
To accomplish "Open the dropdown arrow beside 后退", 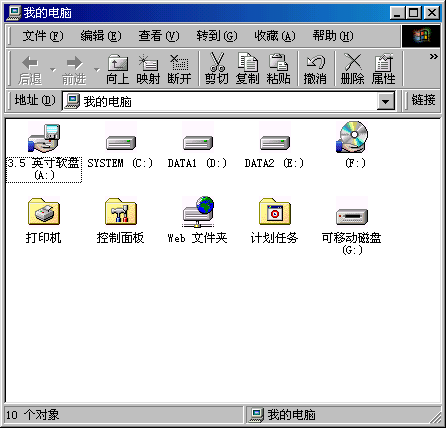I will coord(53,69).
